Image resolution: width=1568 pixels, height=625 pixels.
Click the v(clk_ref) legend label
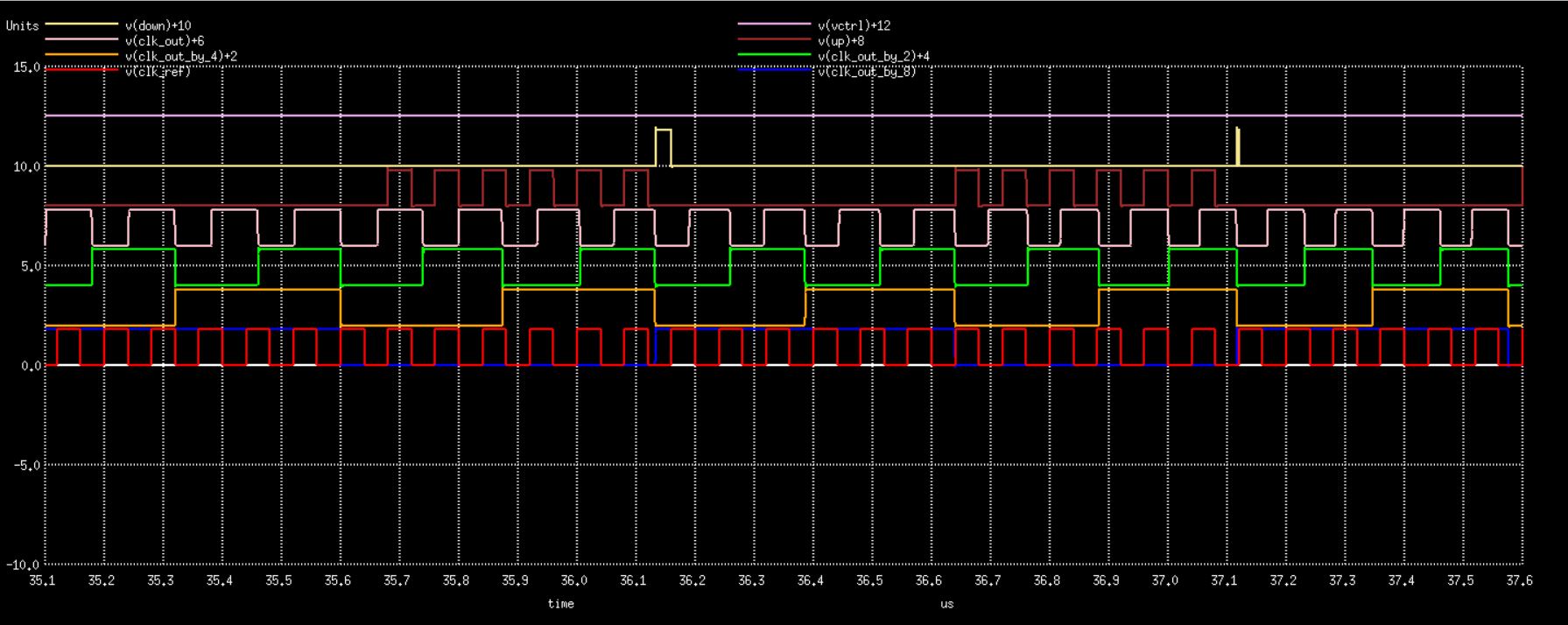158,72
